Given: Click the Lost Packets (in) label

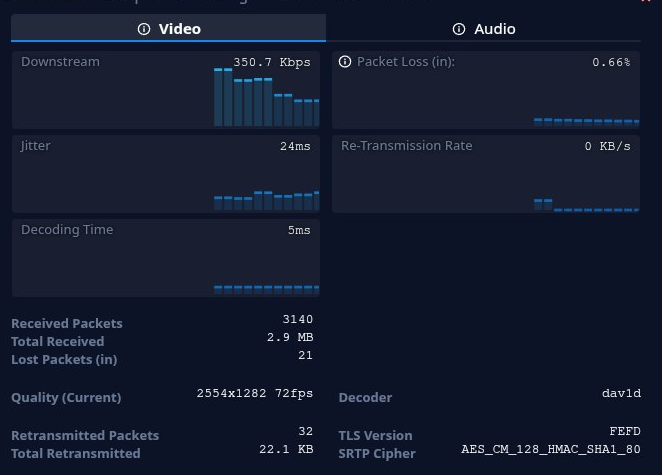Looking at the screenshot, I should coord(64,359).
